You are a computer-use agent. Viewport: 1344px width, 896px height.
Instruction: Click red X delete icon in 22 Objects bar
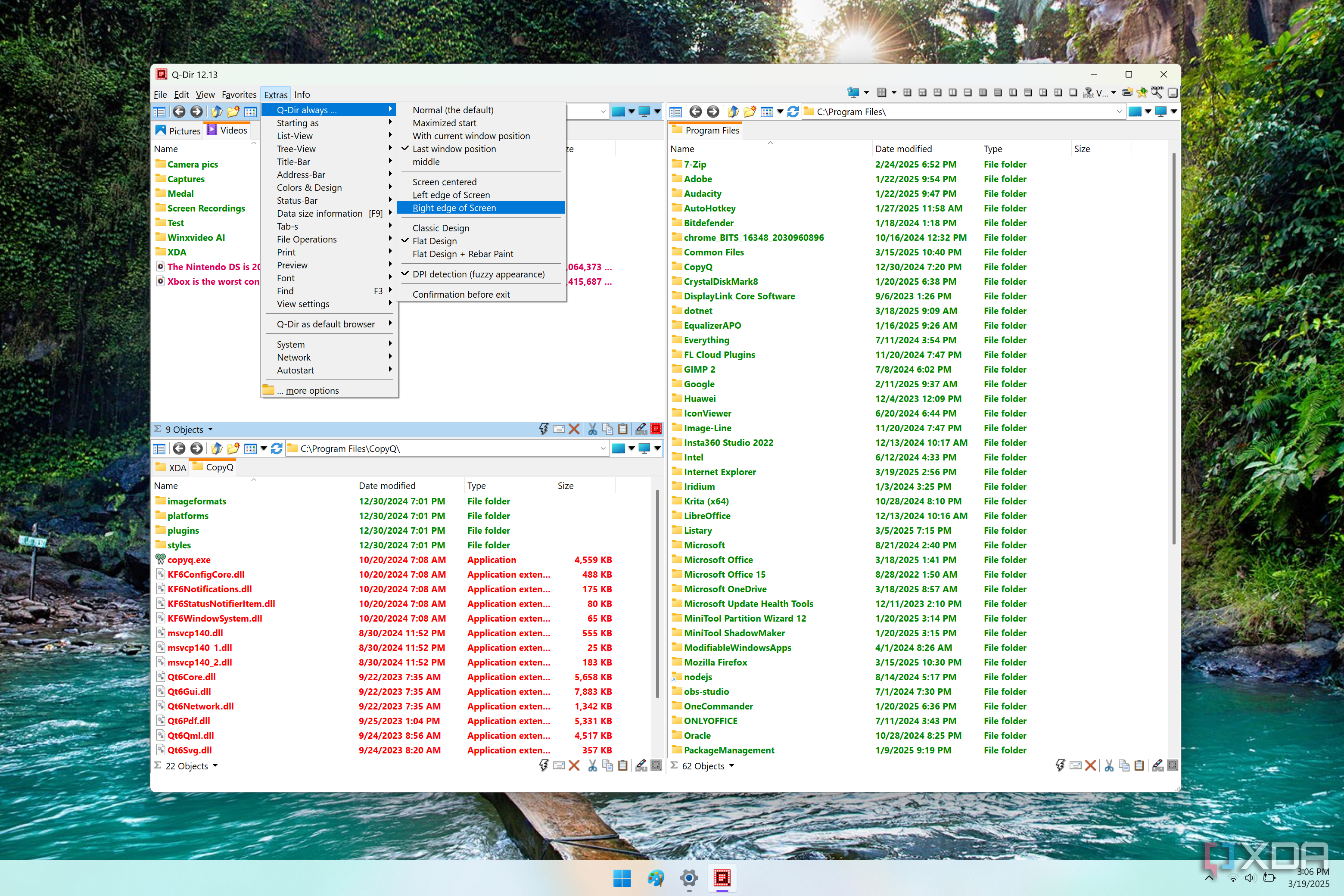click(574, 766)
